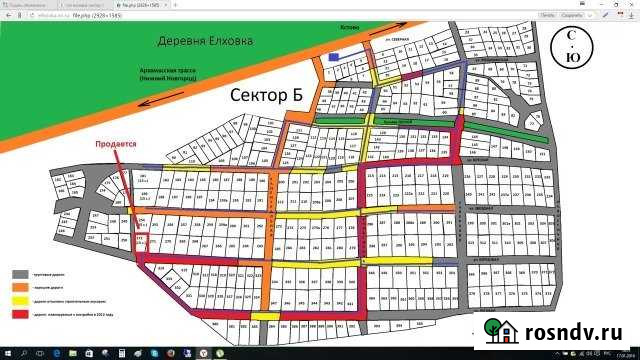The image size is (640, 360).
Task: Open Microsoft Store from the taskbar
Action: (x=89, y=353)
